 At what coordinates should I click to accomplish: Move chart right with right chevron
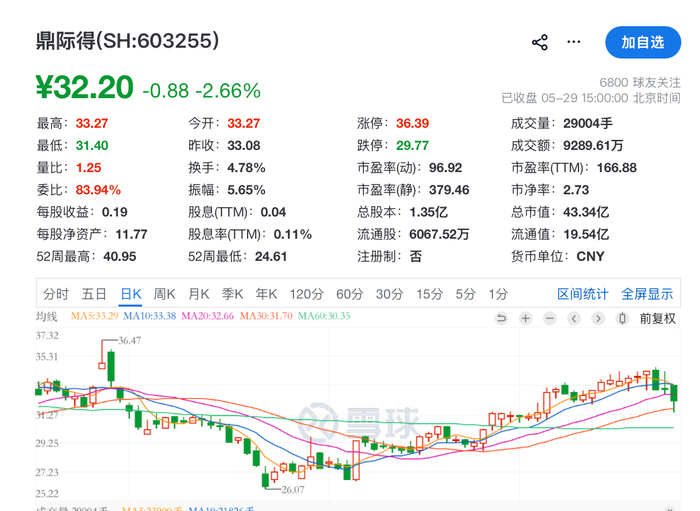(598, 319)
